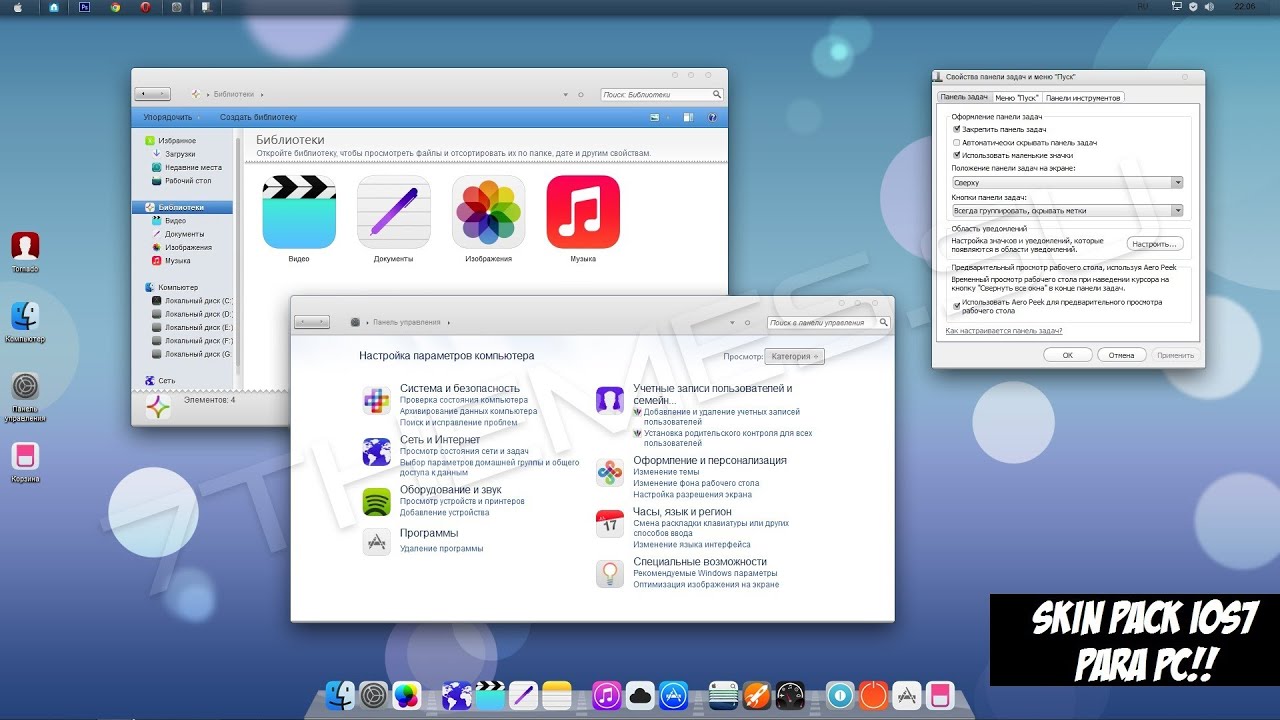The image size is (1280, 720).
Task: Click the clock on the top bar
Action: (1245, 6)
